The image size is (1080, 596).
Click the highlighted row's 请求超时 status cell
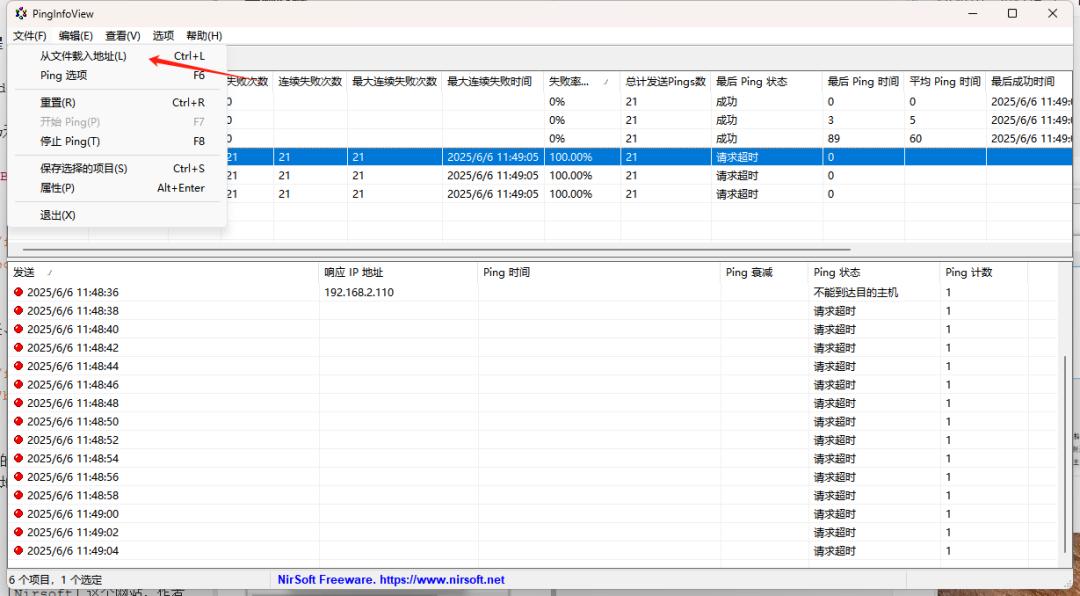tap(737, 157)
